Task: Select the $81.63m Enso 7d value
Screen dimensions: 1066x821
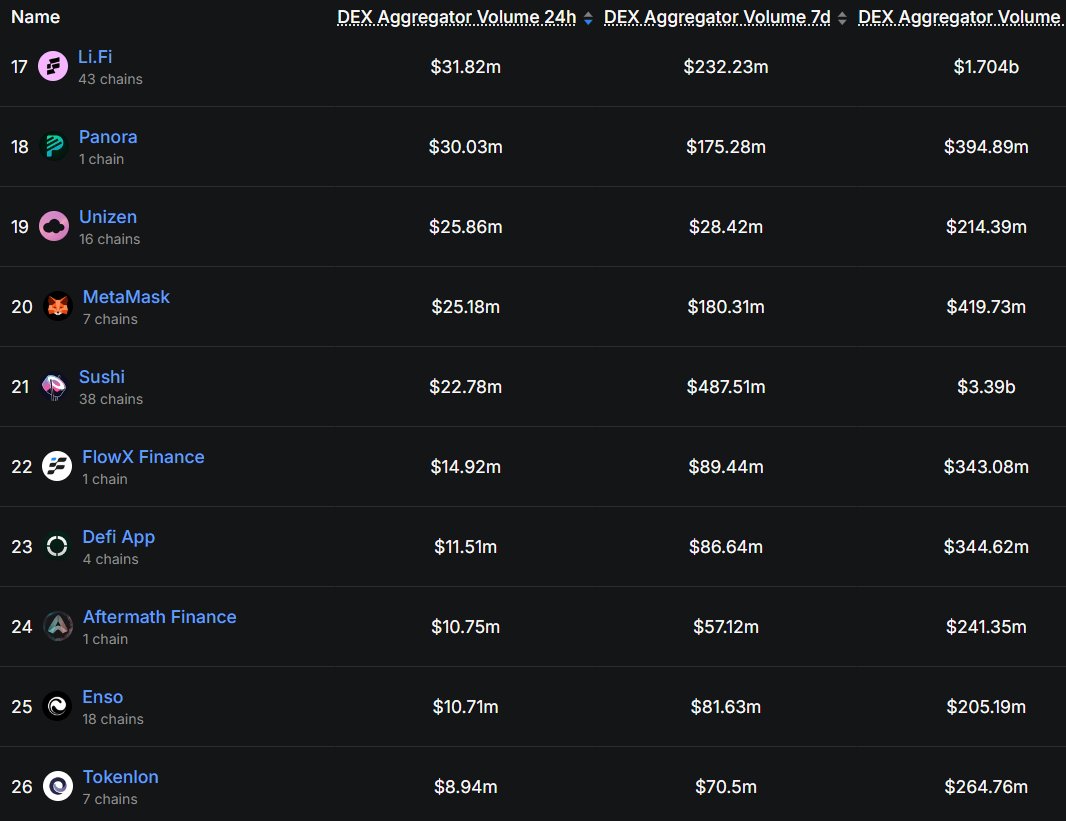Action: click(726, 706)
